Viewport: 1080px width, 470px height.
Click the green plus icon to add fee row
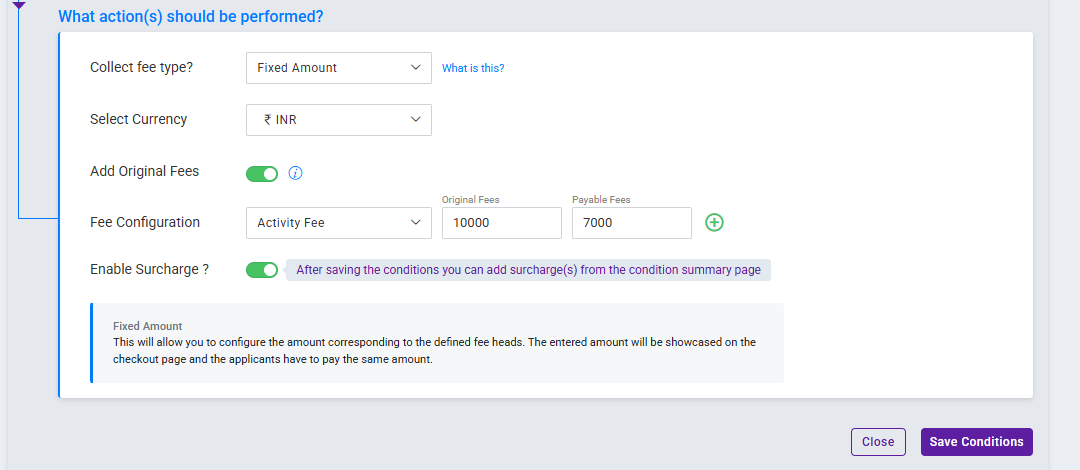(714, 222)
